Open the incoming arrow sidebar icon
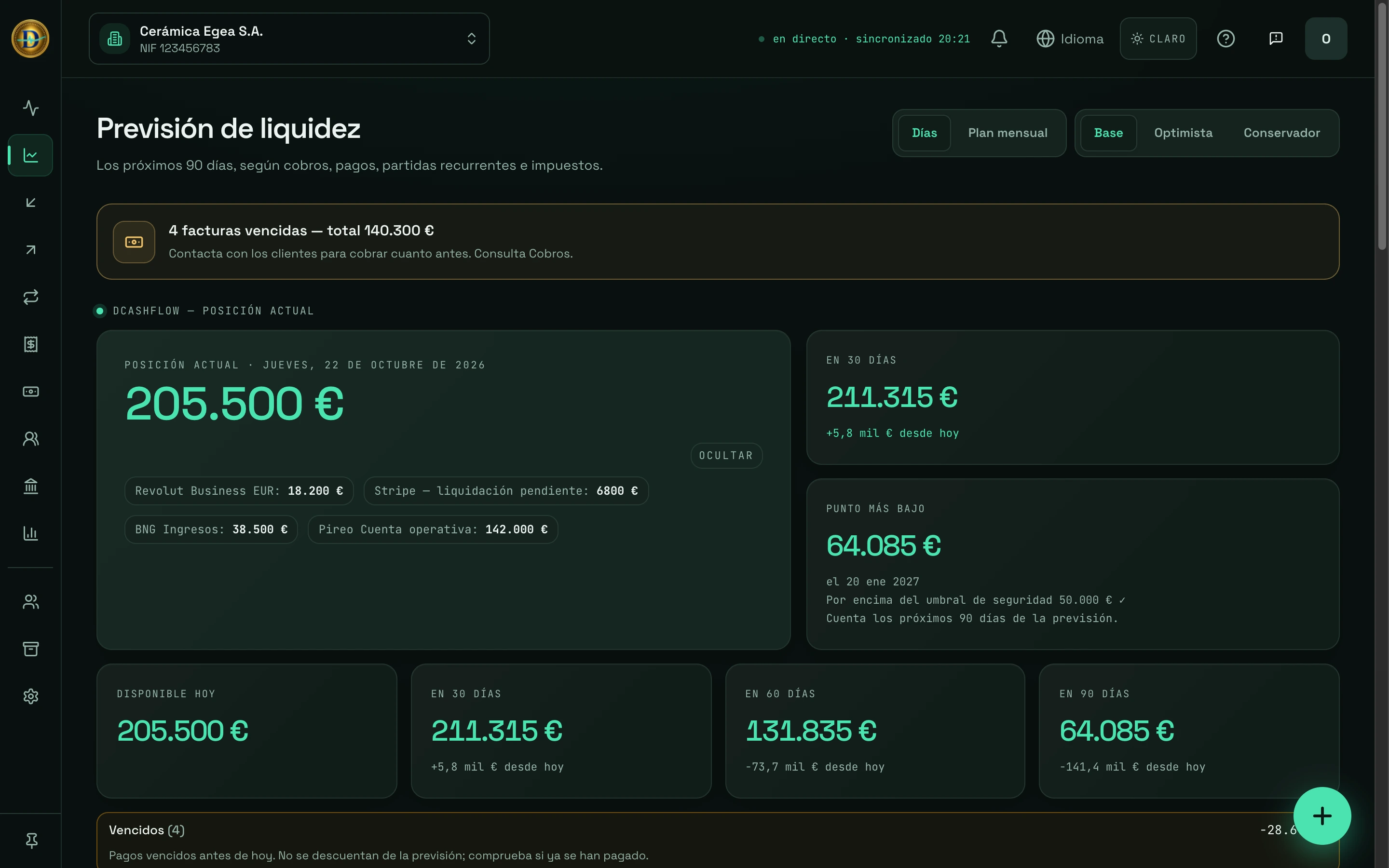This screenshot has width=1389, height=868. pyautogui.click(x=30, y=202)
